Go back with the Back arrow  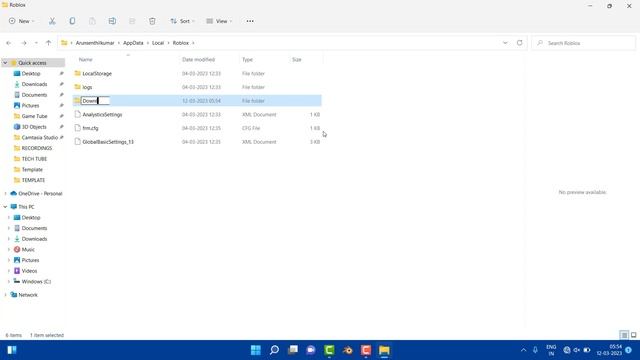point(9,43)
